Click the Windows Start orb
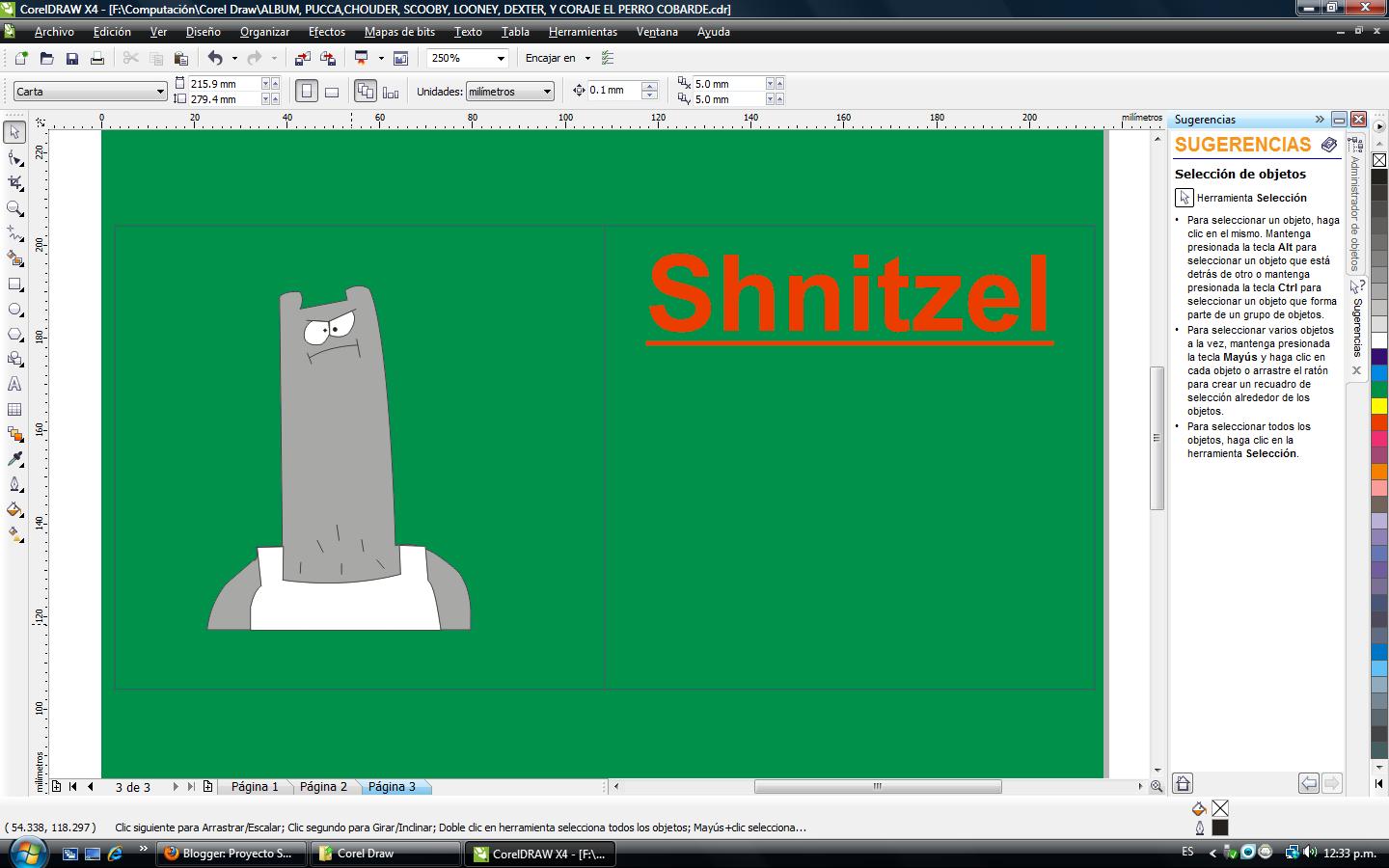 [26, 852]
